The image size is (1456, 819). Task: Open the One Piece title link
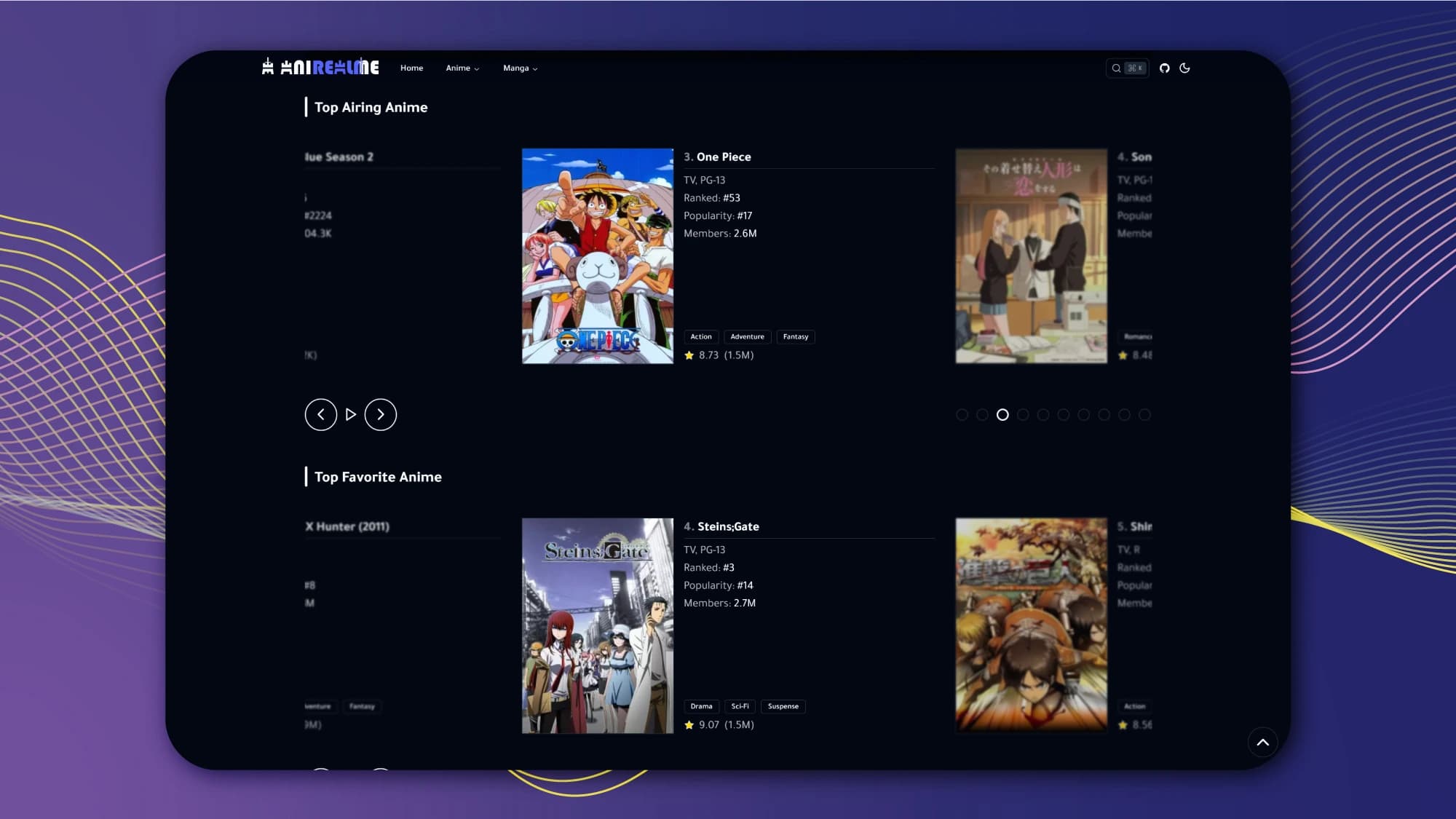pos(723,157)
